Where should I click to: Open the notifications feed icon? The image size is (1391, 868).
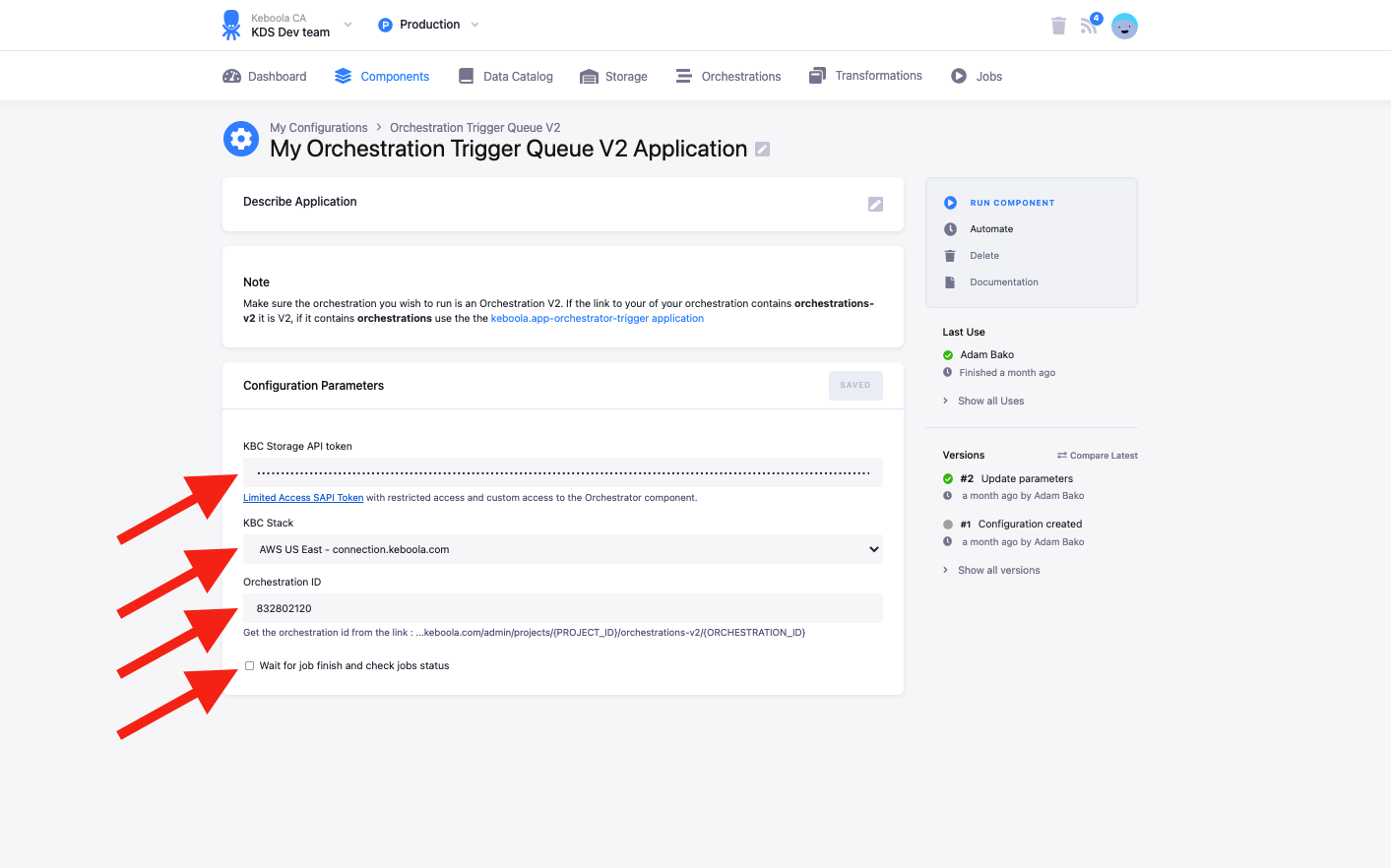pos(1090,25)
